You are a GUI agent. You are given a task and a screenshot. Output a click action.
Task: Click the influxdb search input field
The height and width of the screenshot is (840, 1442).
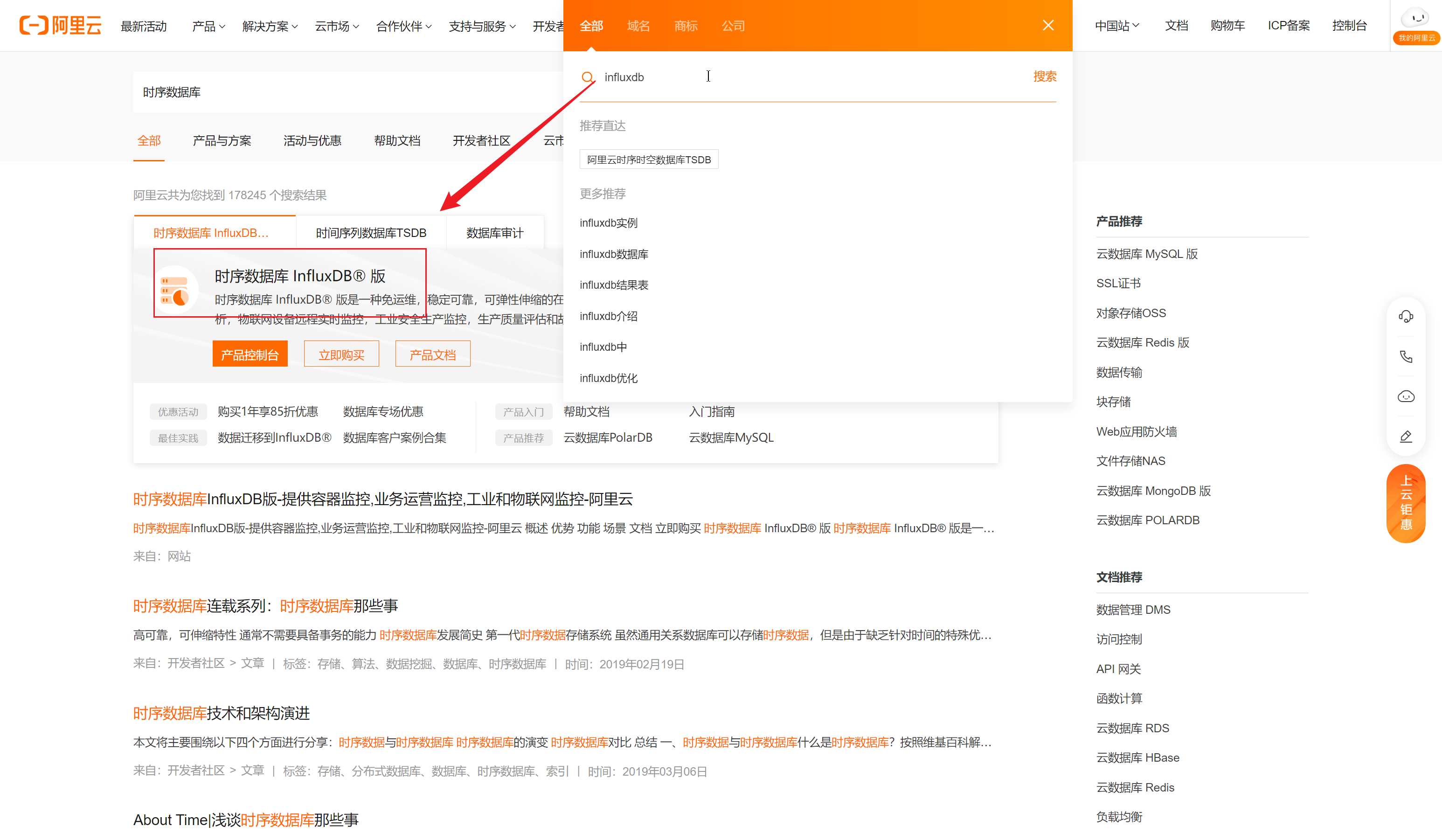point(812,77)
